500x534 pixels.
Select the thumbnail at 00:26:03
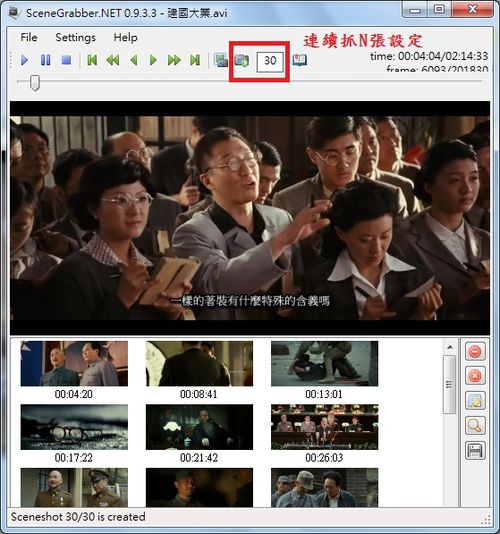pos(325,427)
